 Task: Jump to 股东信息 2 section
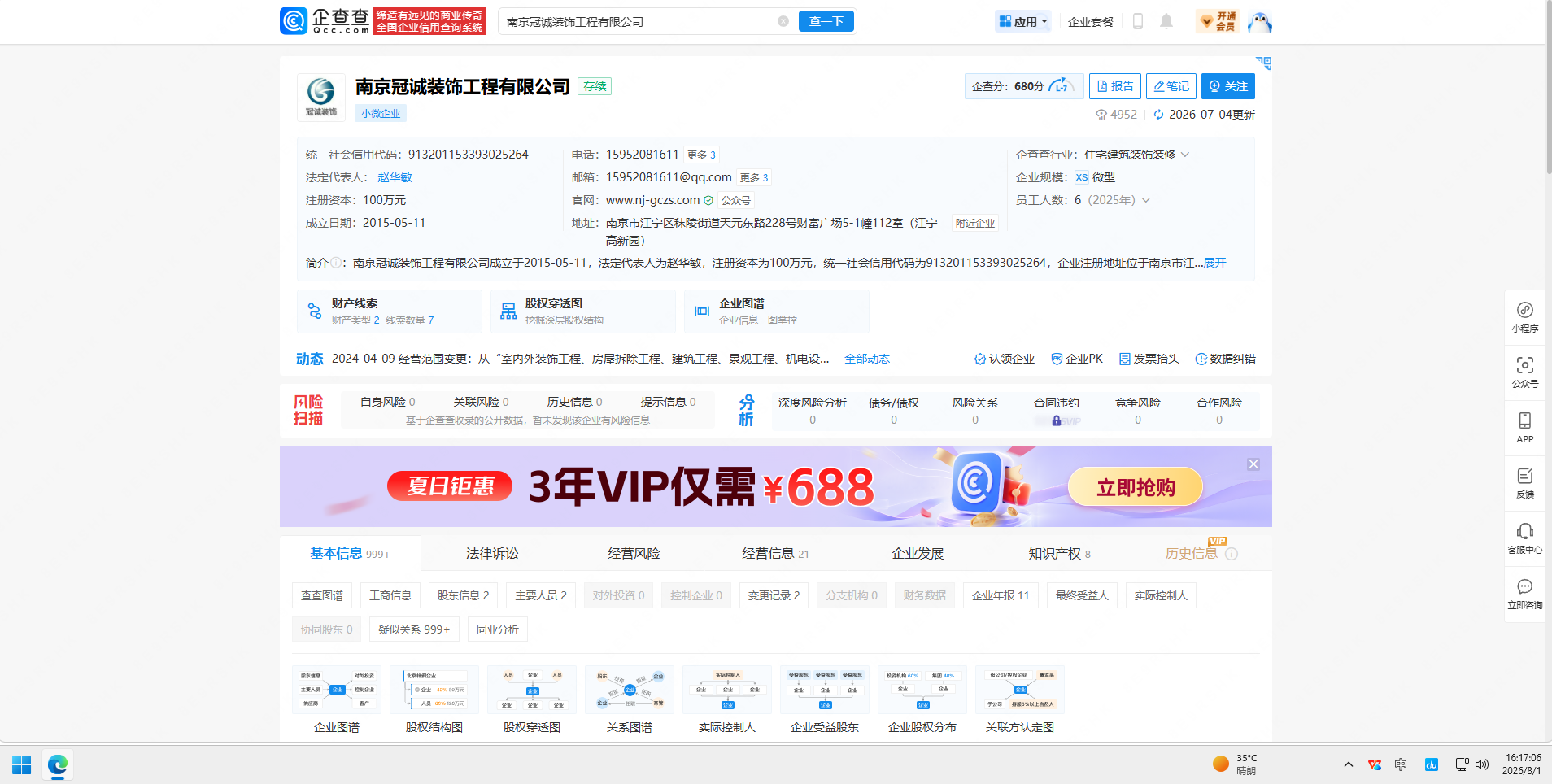pyautogui.click(x=463, y=595)
